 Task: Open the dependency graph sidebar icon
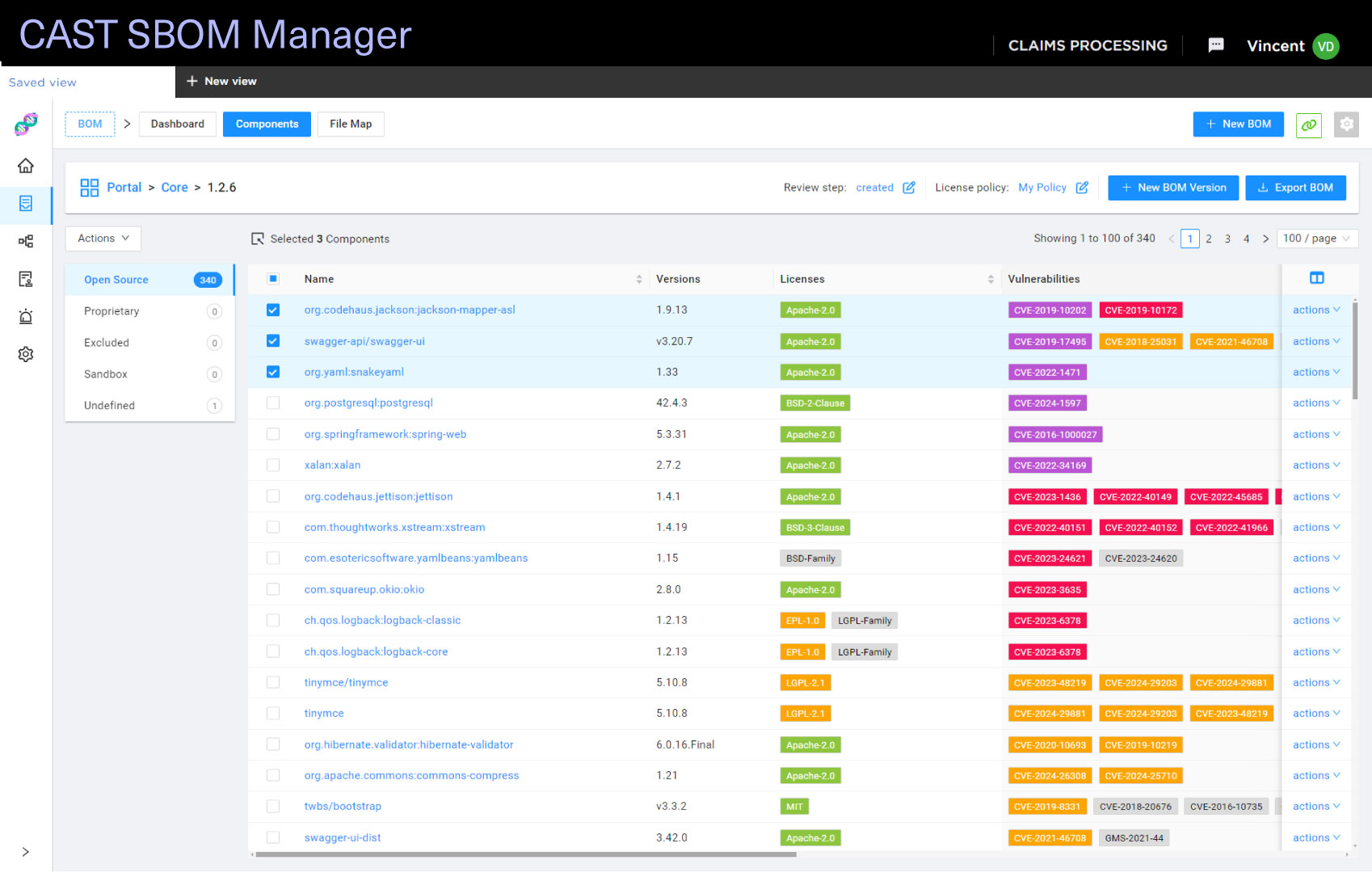25,241
